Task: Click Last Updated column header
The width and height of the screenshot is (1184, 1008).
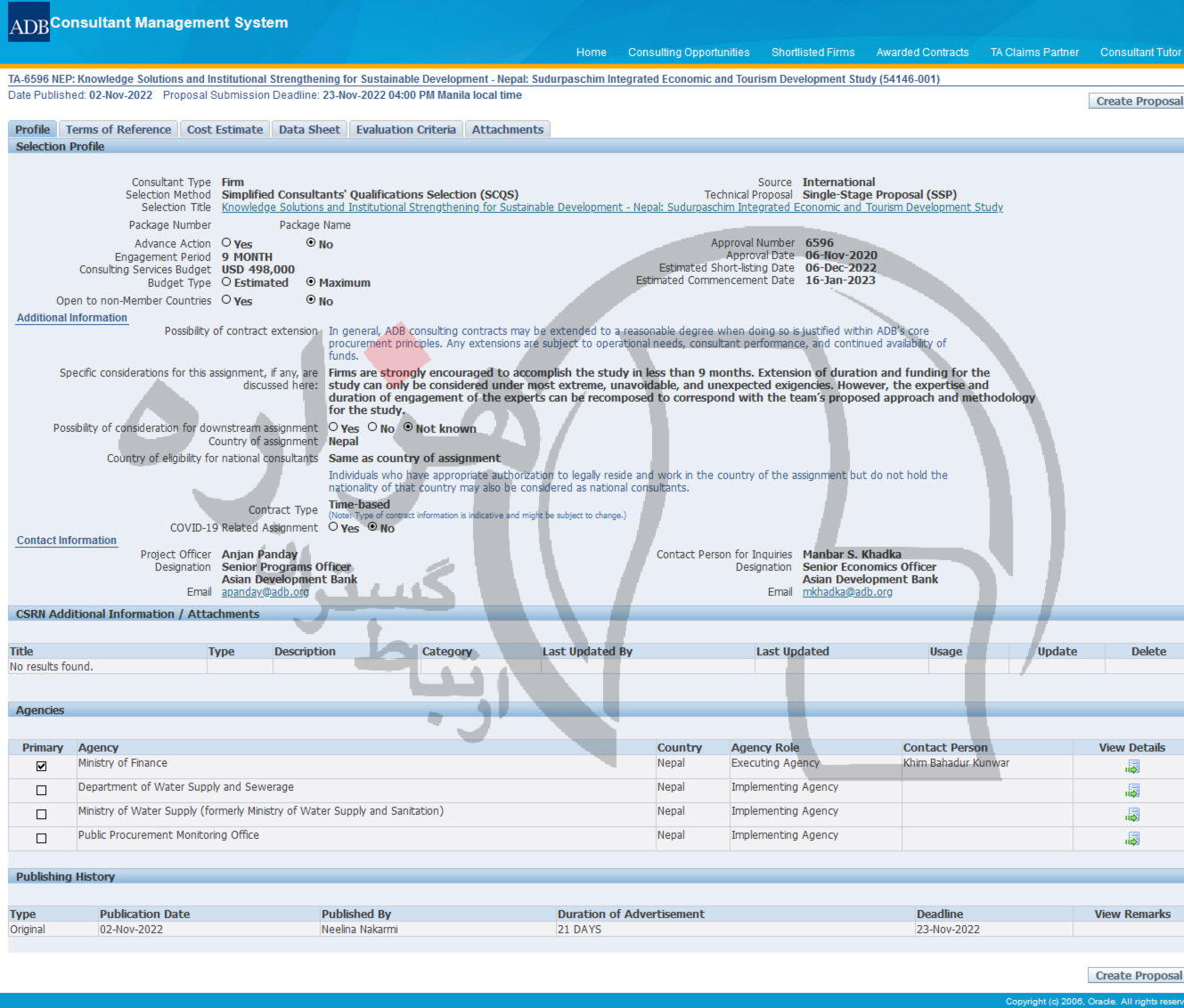Action: pyautogui.click(x=793, y=652)
